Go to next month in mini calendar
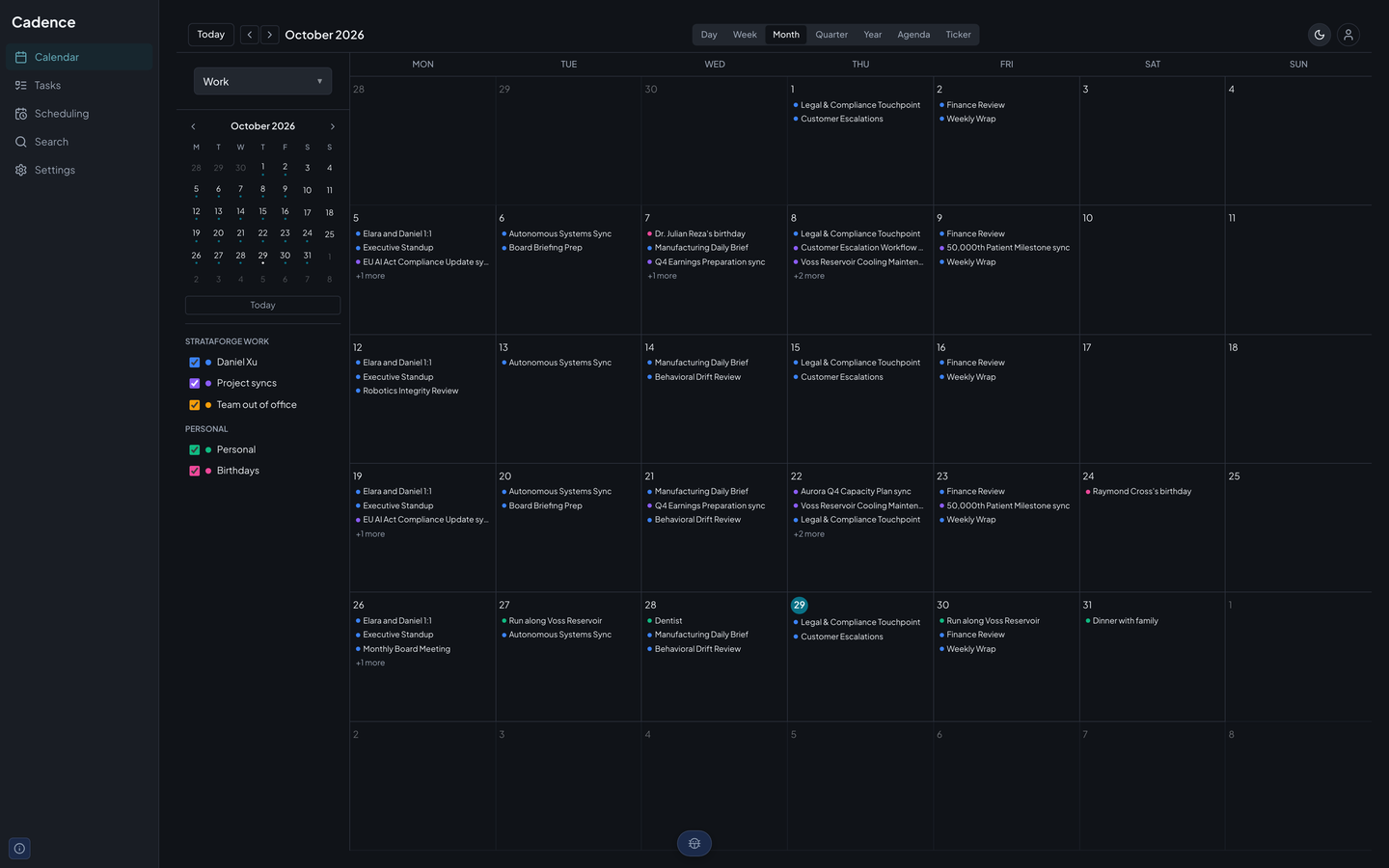This screenshot has height=868, width=1389. click(333, 126)
